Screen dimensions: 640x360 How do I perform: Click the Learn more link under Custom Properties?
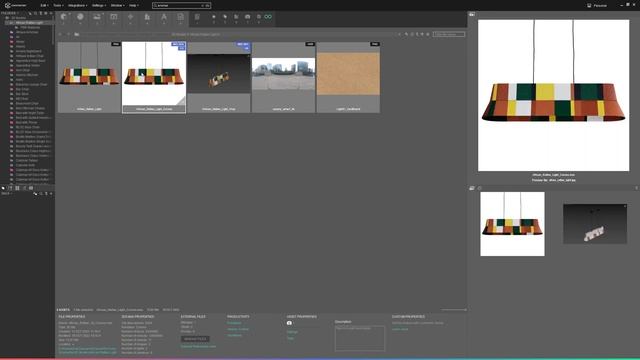tap(400, 329)
